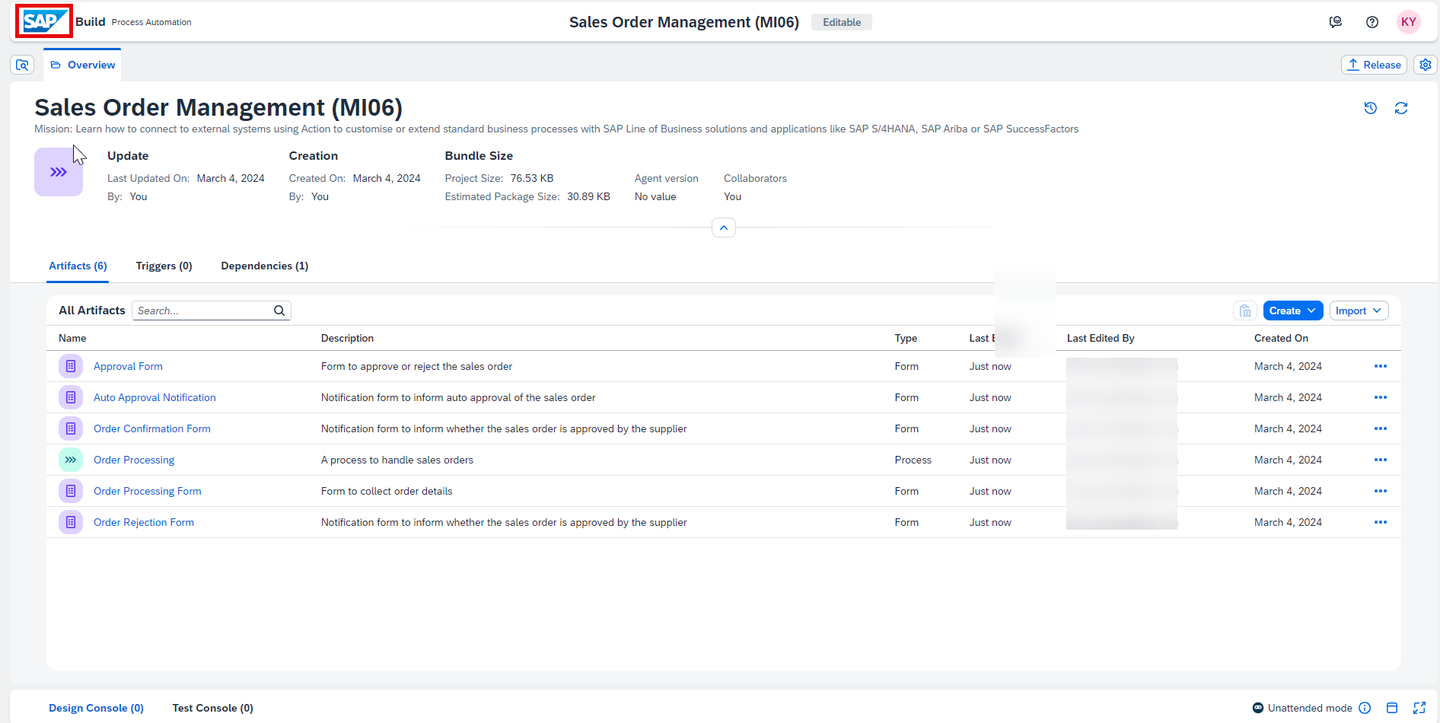Open the Approval Form link
1440x723 pixels.
click(x=128, y=367)
